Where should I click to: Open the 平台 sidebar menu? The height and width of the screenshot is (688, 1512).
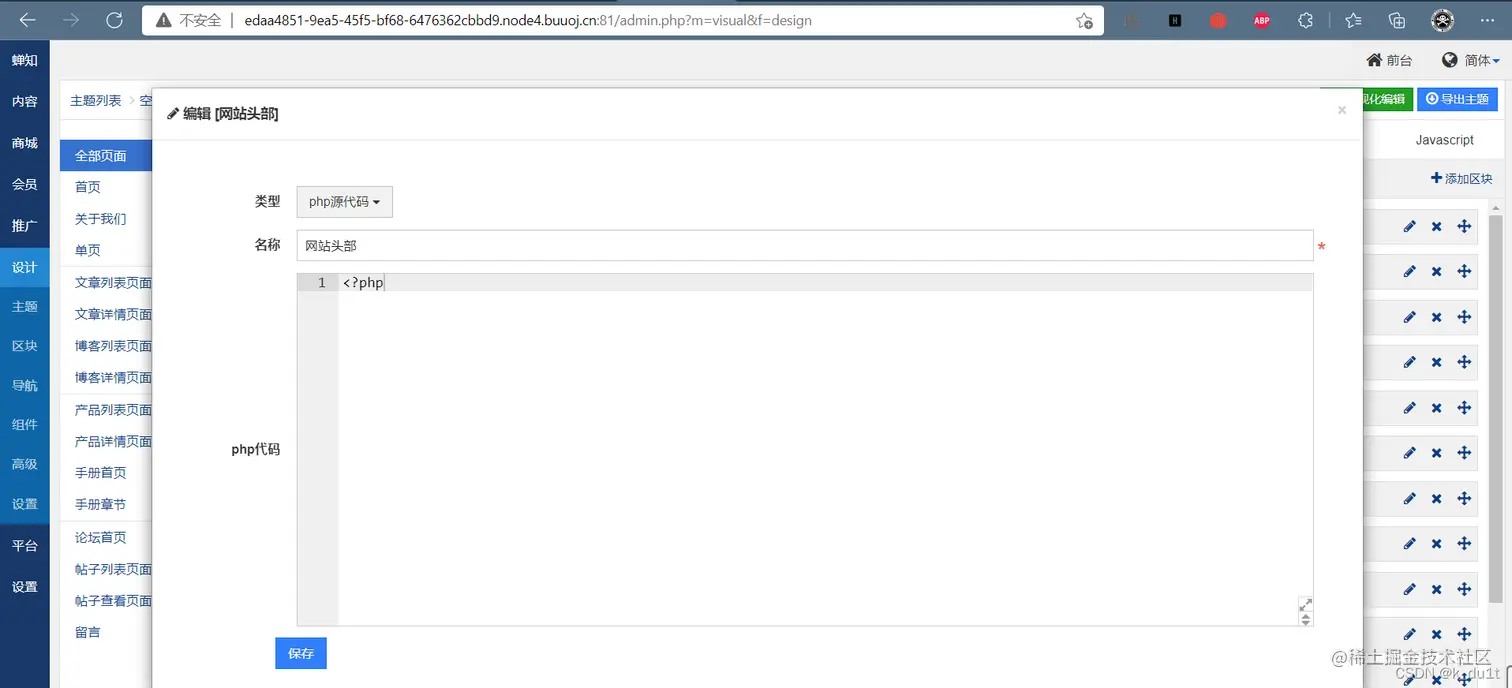pyautogui.click(x=25, y=546)
